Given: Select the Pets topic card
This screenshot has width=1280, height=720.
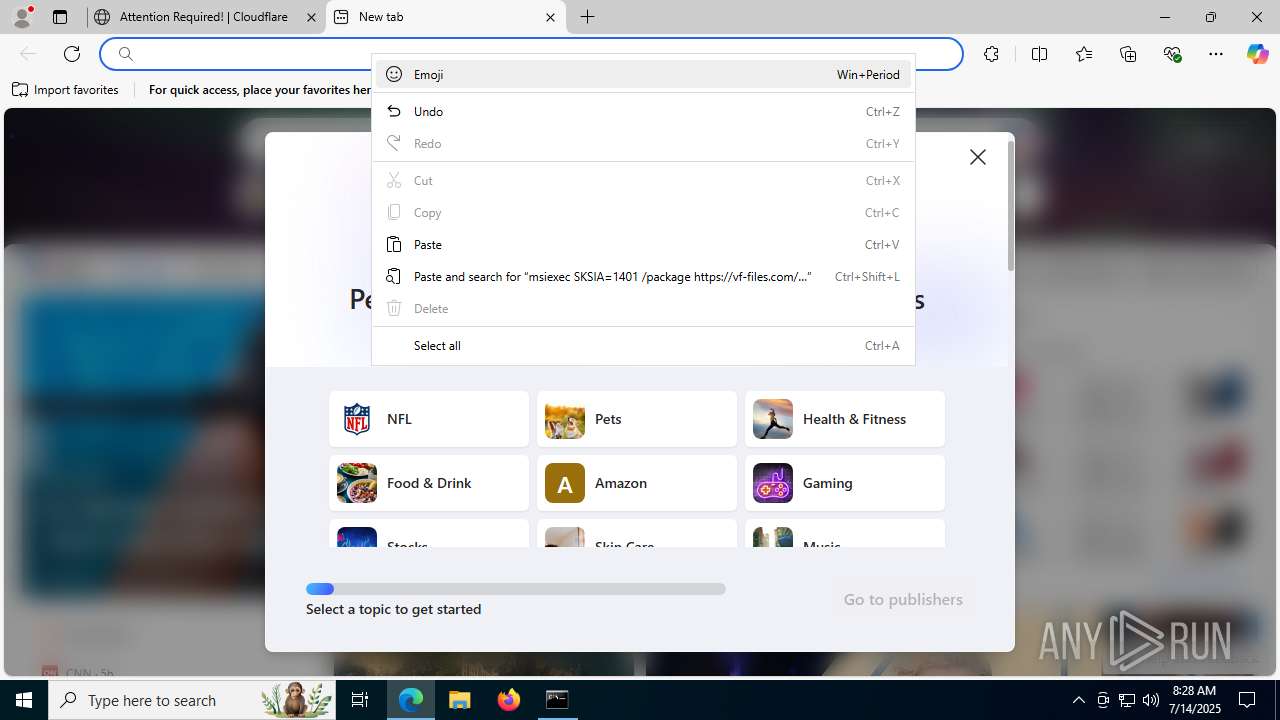Looking at the screenshot, I should (637, 419).
